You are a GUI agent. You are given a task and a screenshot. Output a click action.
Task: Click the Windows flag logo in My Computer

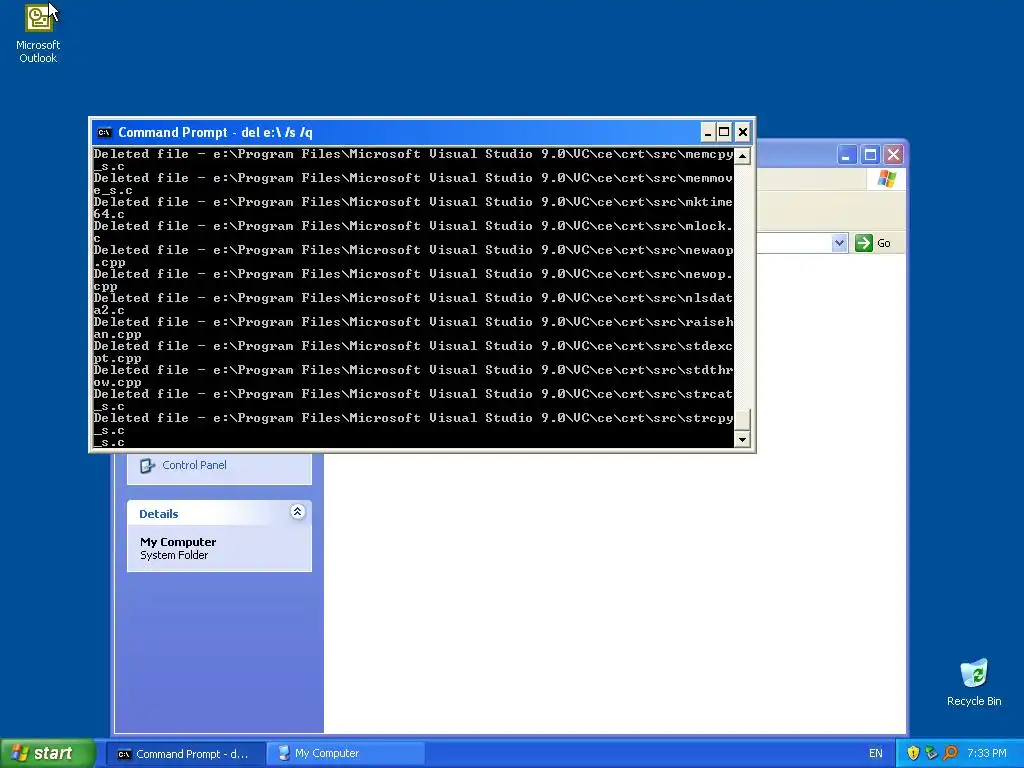click(886, 178)
